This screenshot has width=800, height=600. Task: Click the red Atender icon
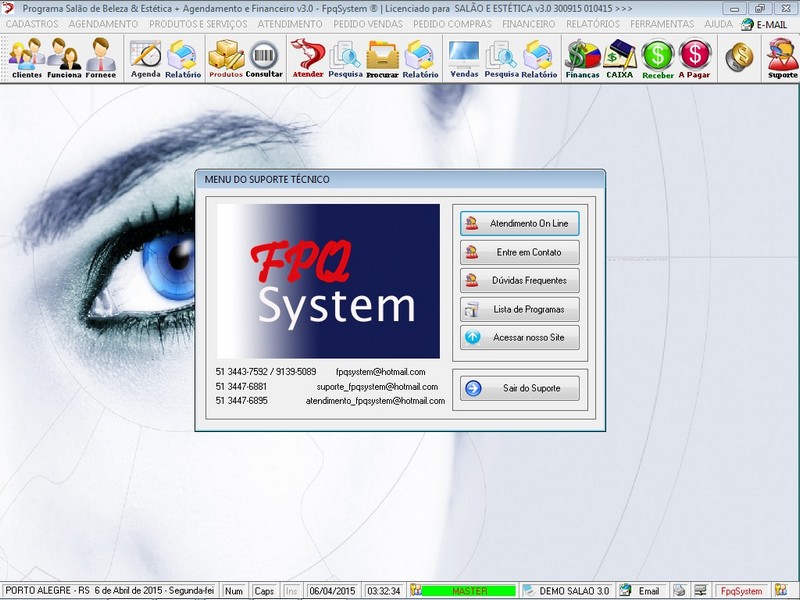[x=308, y=58]
